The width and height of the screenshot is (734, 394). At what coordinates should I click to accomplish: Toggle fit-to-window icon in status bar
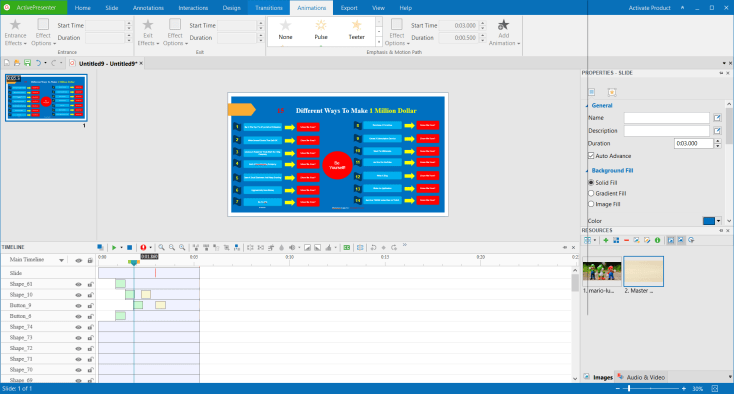pos(715,388)
